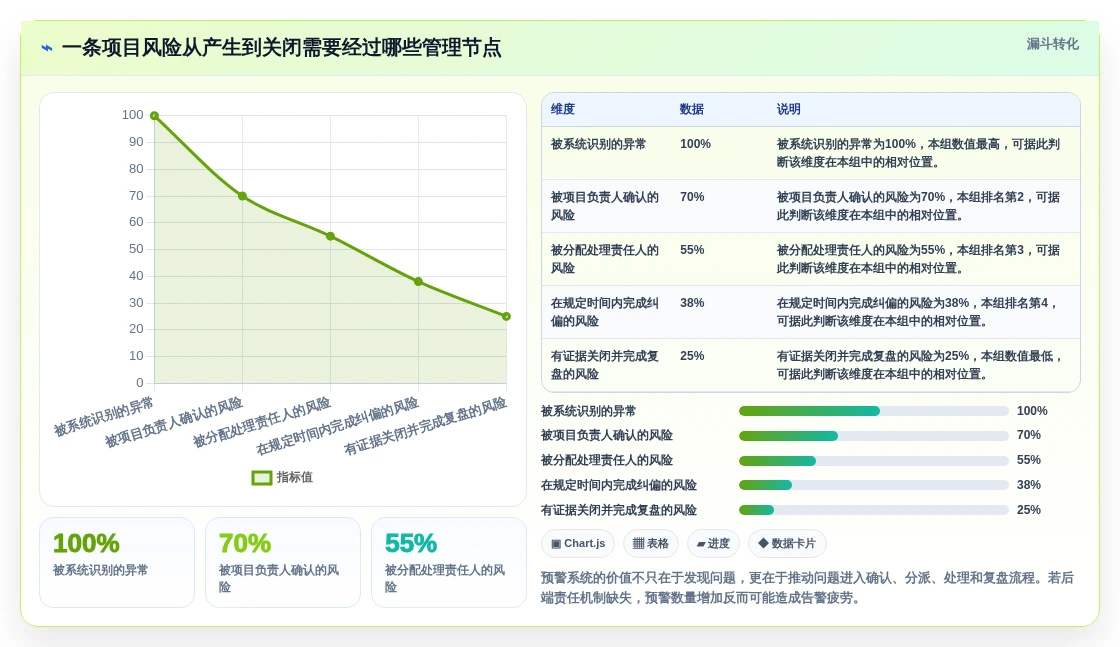Image resolution: width=1120 pixels, height=647 pixels.
Task: Click the progress bar for 被项目负责人确认的风险
Action: [x=874, y=436]
